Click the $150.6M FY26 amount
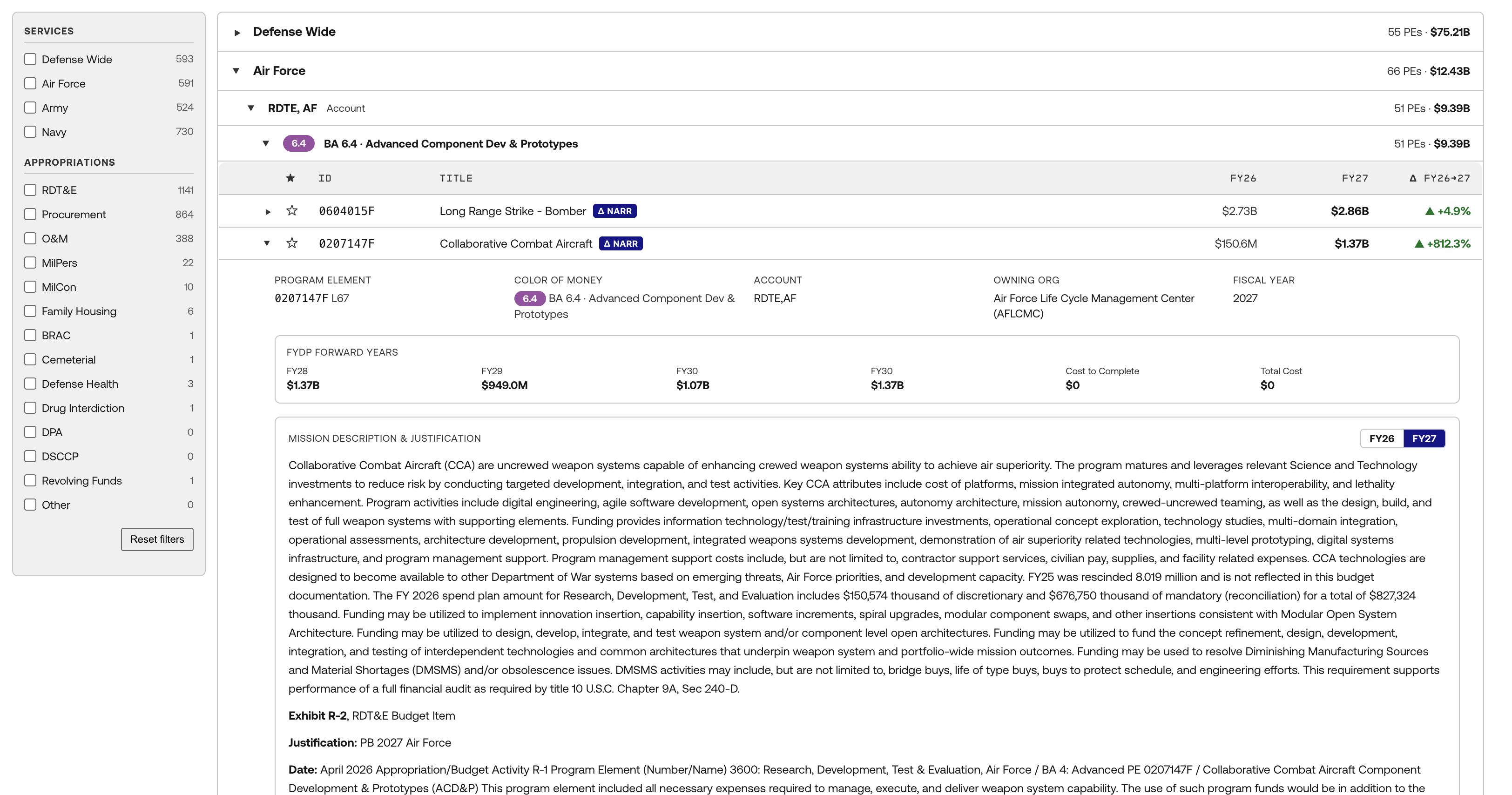Screen dimensions: 1512x795 point(1235,243)
